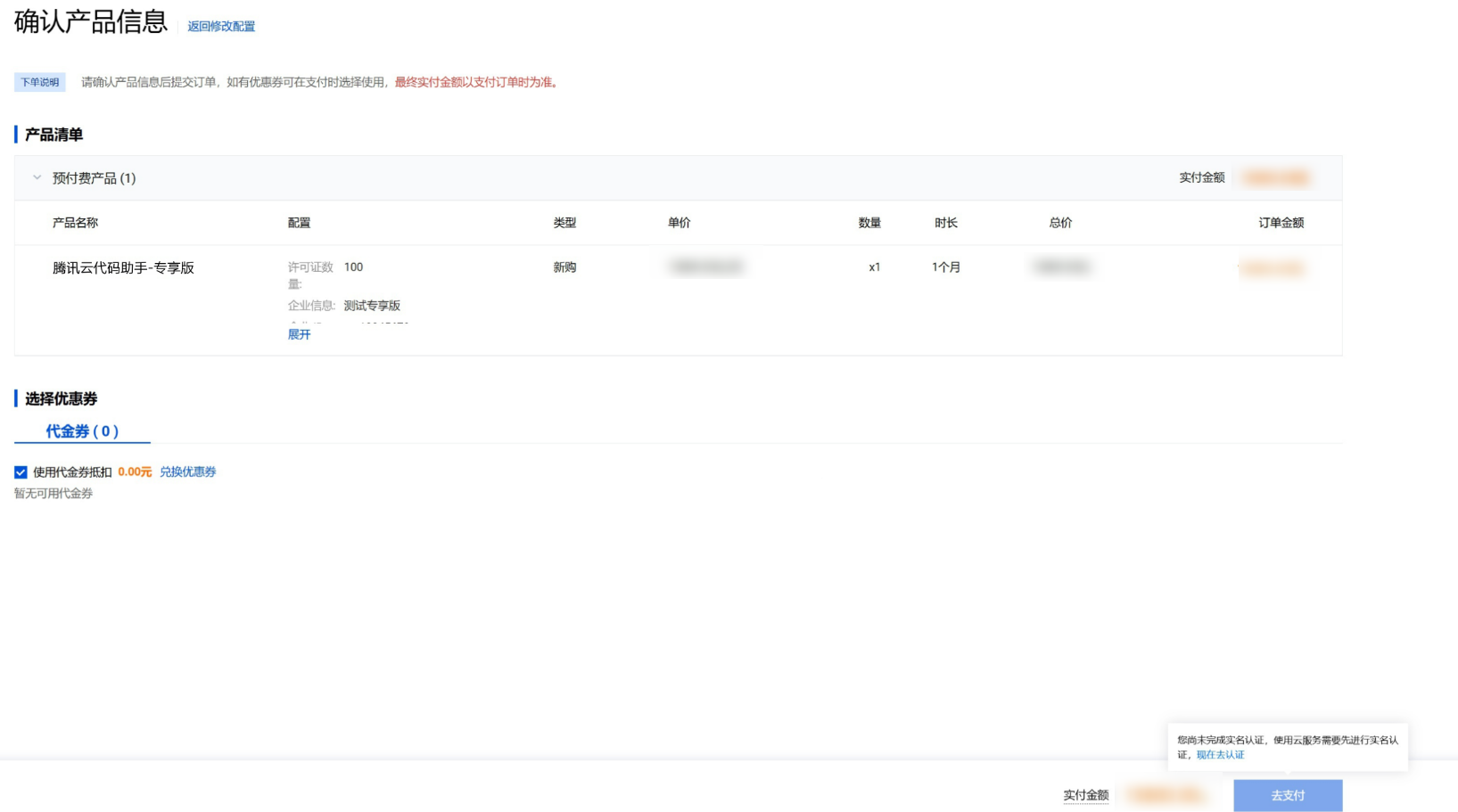Click the 选择优惠券 section heading
Screen dimensions: 1458x812
(x=61, y=398)
